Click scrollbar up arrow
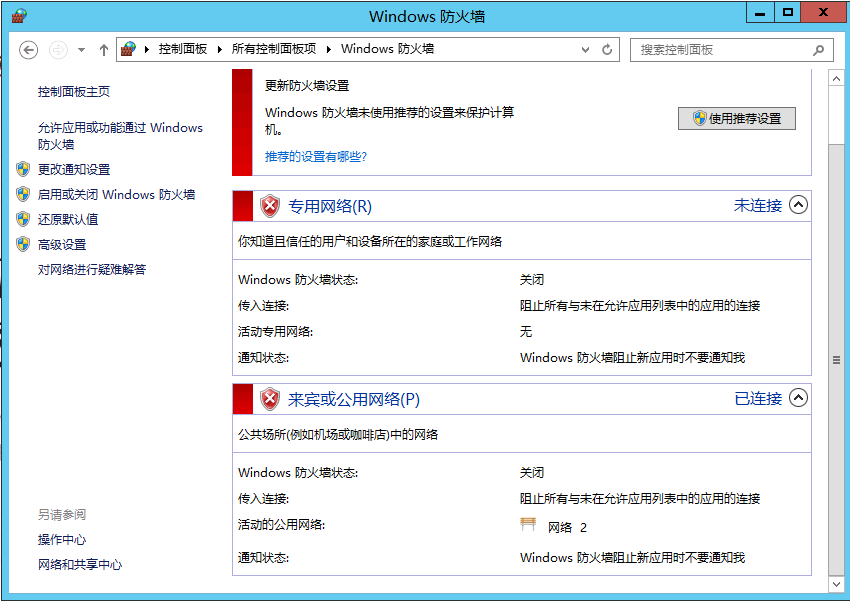The width and height of the screenshot is (850, 601). tap(836, 79)
